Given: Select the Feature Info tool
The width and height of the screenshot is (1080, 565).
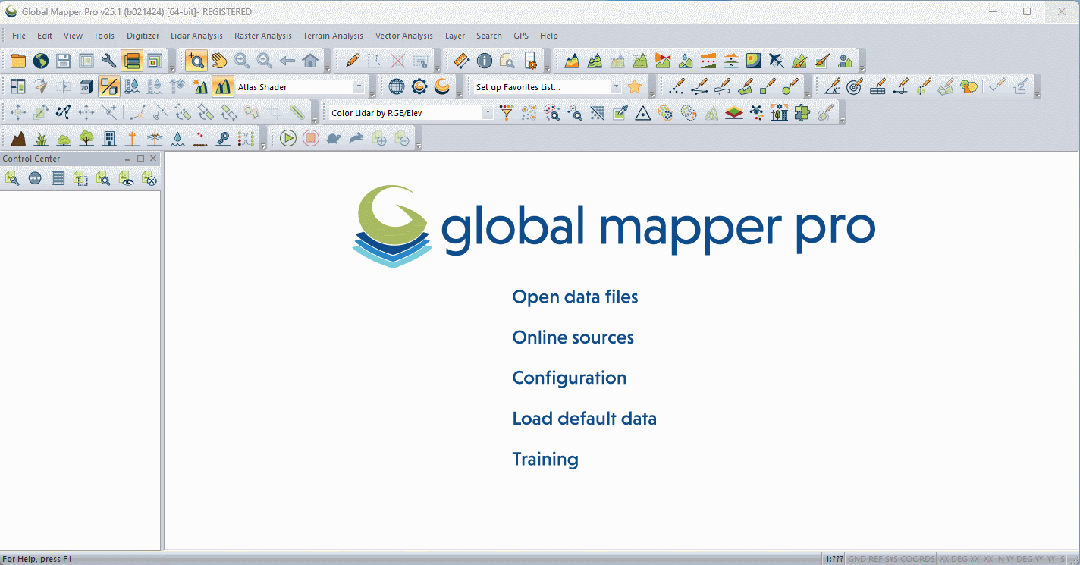Looking at the screenshot, I should click(484, 61).
